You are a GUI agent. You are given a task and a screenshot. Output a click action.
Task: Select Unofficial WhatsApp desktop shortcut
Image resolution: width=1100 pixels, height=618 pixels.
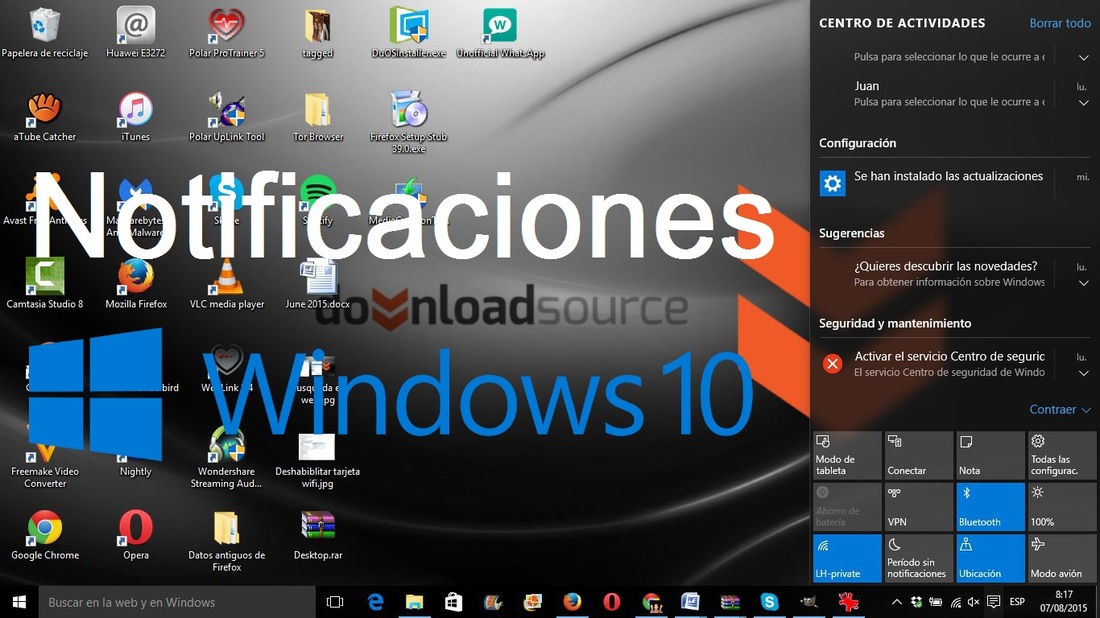pyautogui.click(x=500, y=32)
